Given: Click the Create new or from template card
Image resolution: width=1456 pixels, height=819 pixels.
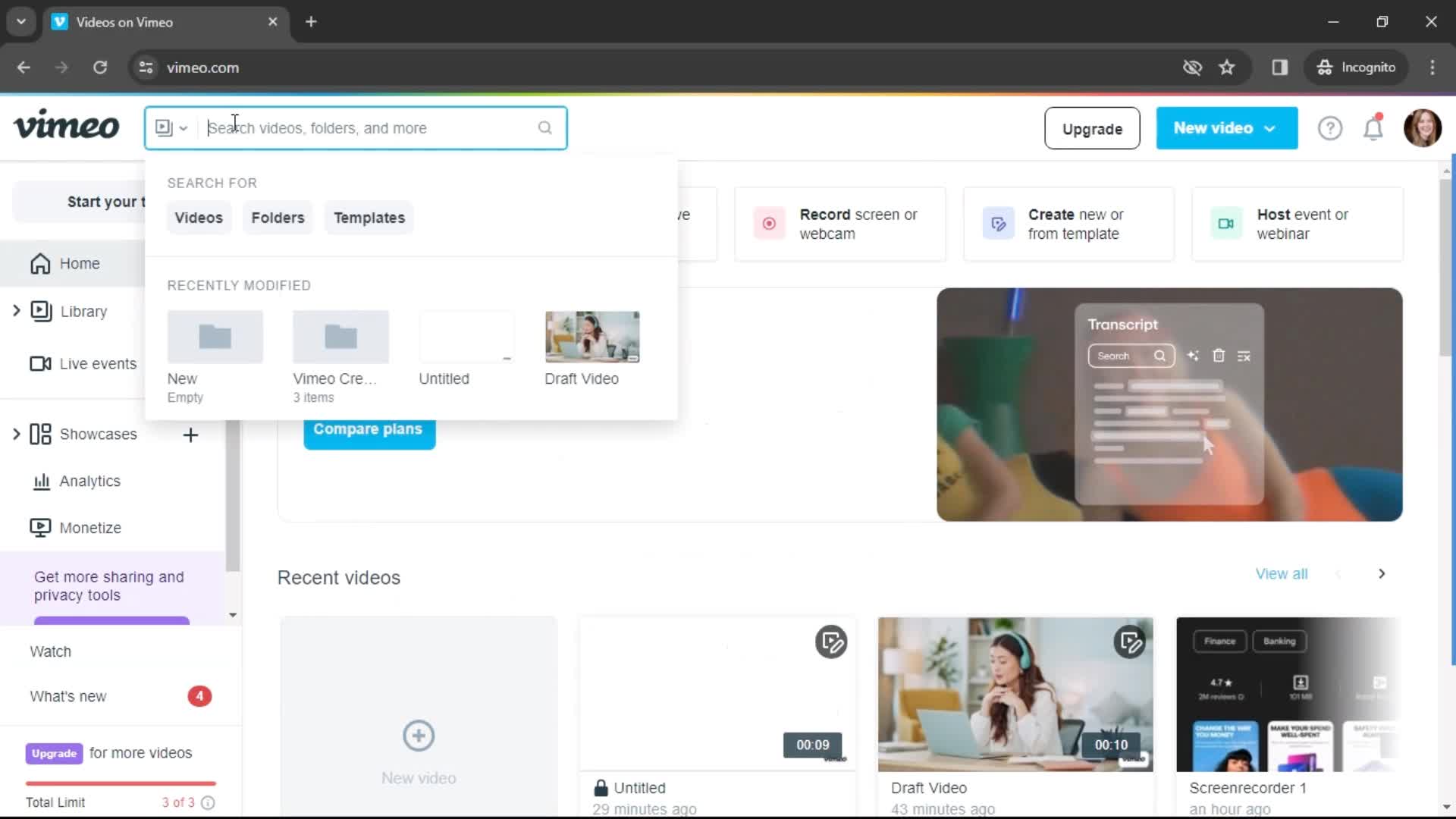Looking at the screenshot, I should 1068,224.
